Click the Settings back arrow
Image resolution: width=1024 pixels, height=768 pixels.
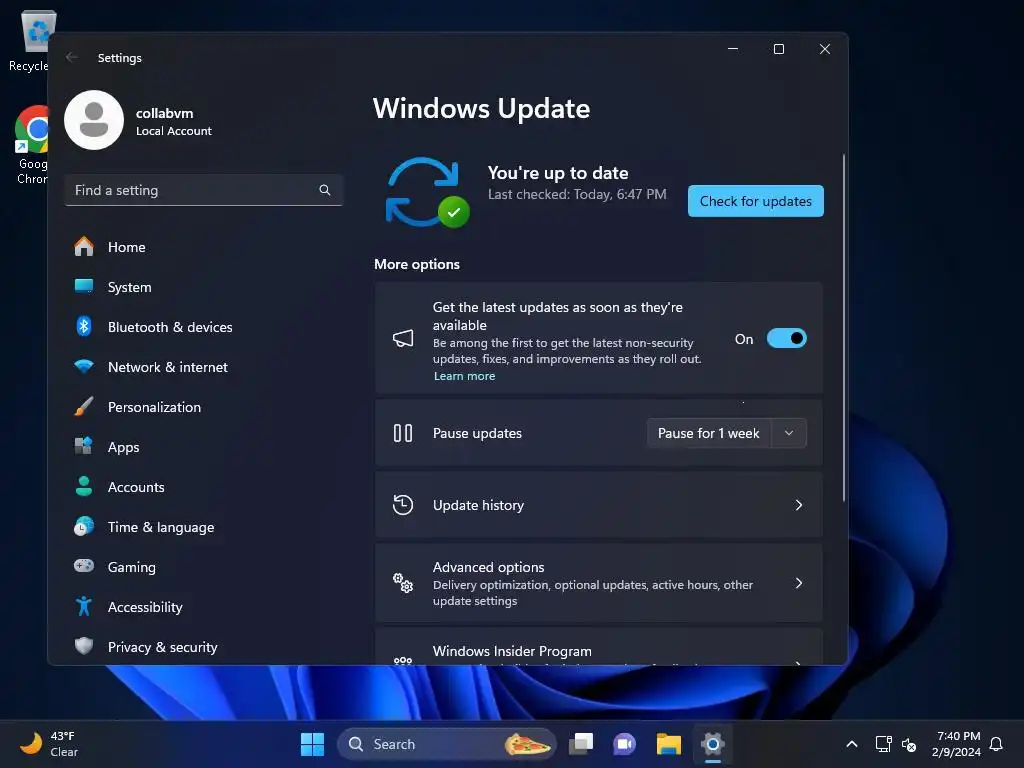[72, 57]
